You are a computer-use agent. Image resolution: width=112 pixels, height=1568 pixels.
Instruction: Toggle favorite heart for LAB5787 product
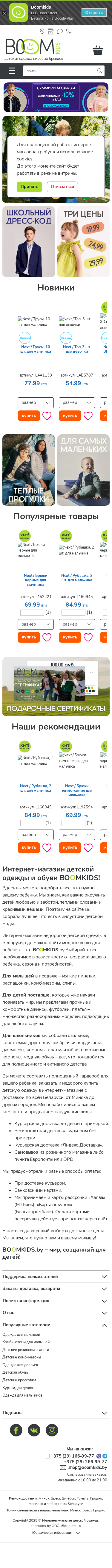[88, 416]
